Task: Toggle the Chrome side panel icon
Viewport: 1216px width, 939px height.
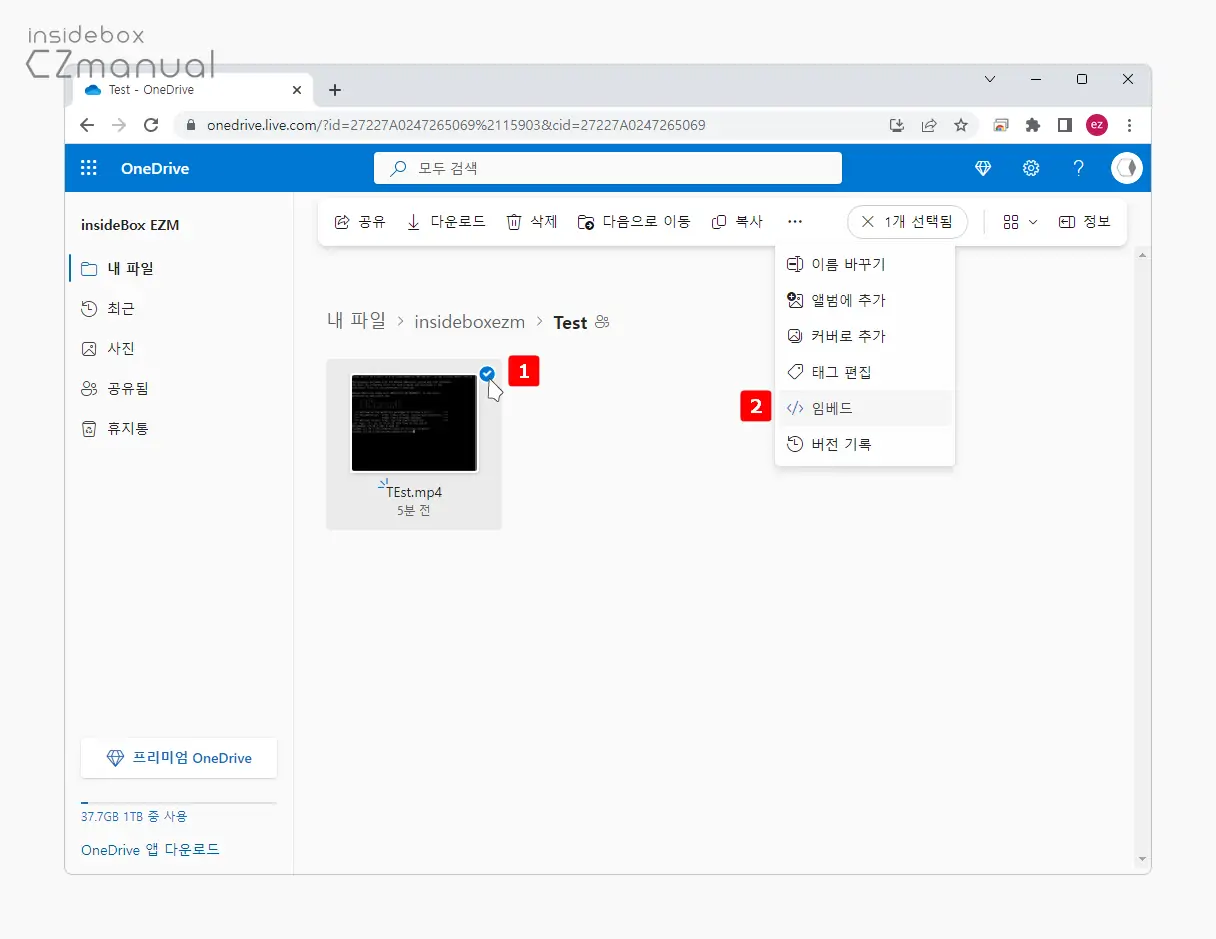Action: pyautogui.click(x=1065, y=125)
